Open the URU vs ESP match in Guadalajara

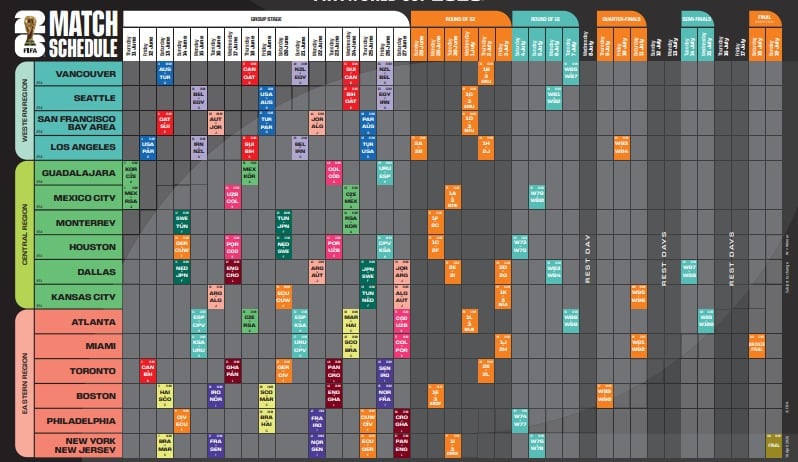[385, 173]
